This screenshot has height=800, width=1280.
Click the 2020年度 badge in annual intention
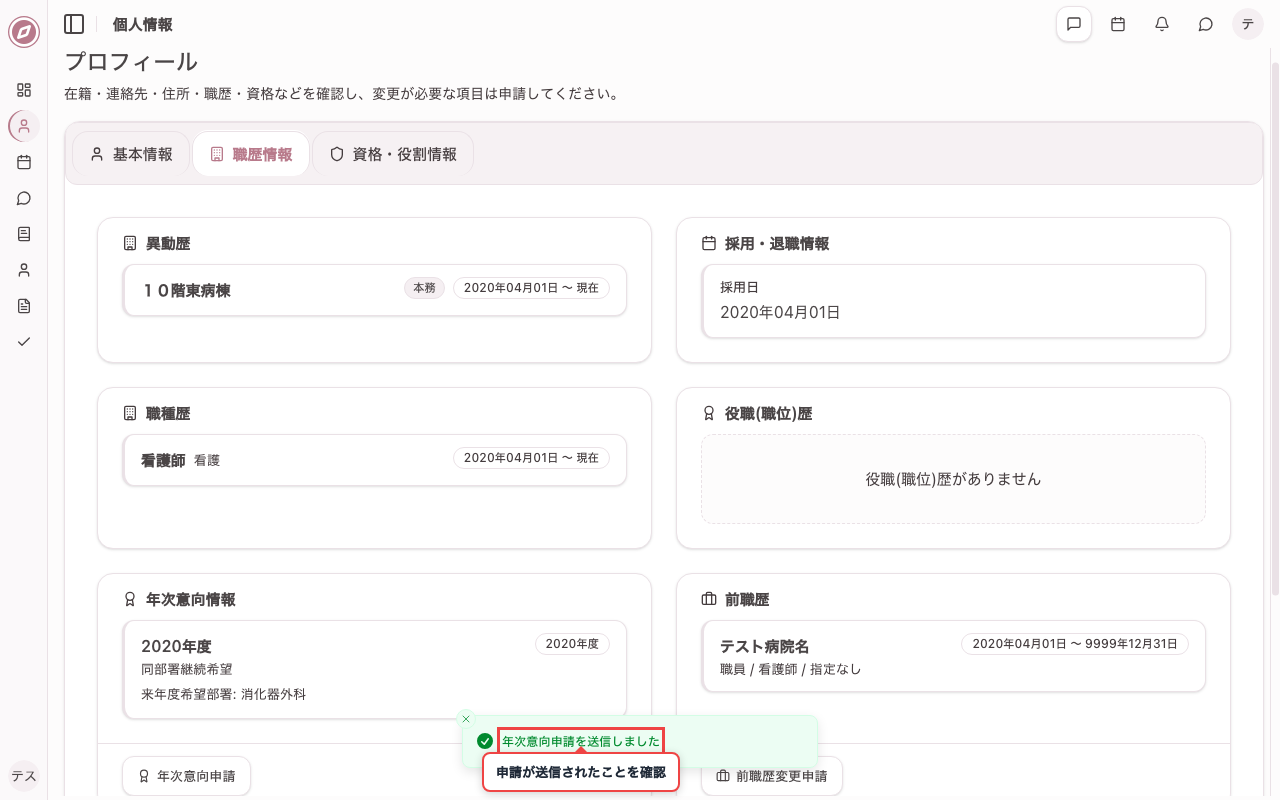pyautogui.click(x=572, y=644)
